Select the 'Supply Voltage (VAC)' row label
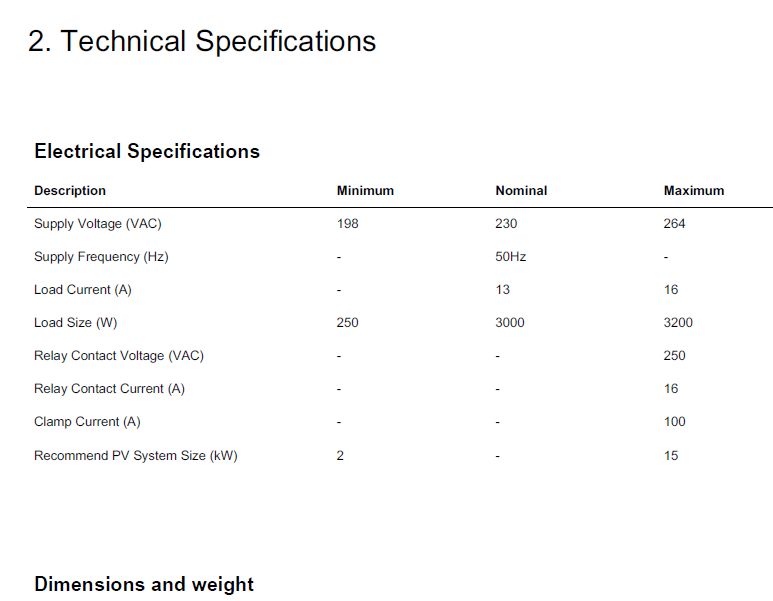Image resolution: width=773 pixels, height=601 pixels. [98, 224]
